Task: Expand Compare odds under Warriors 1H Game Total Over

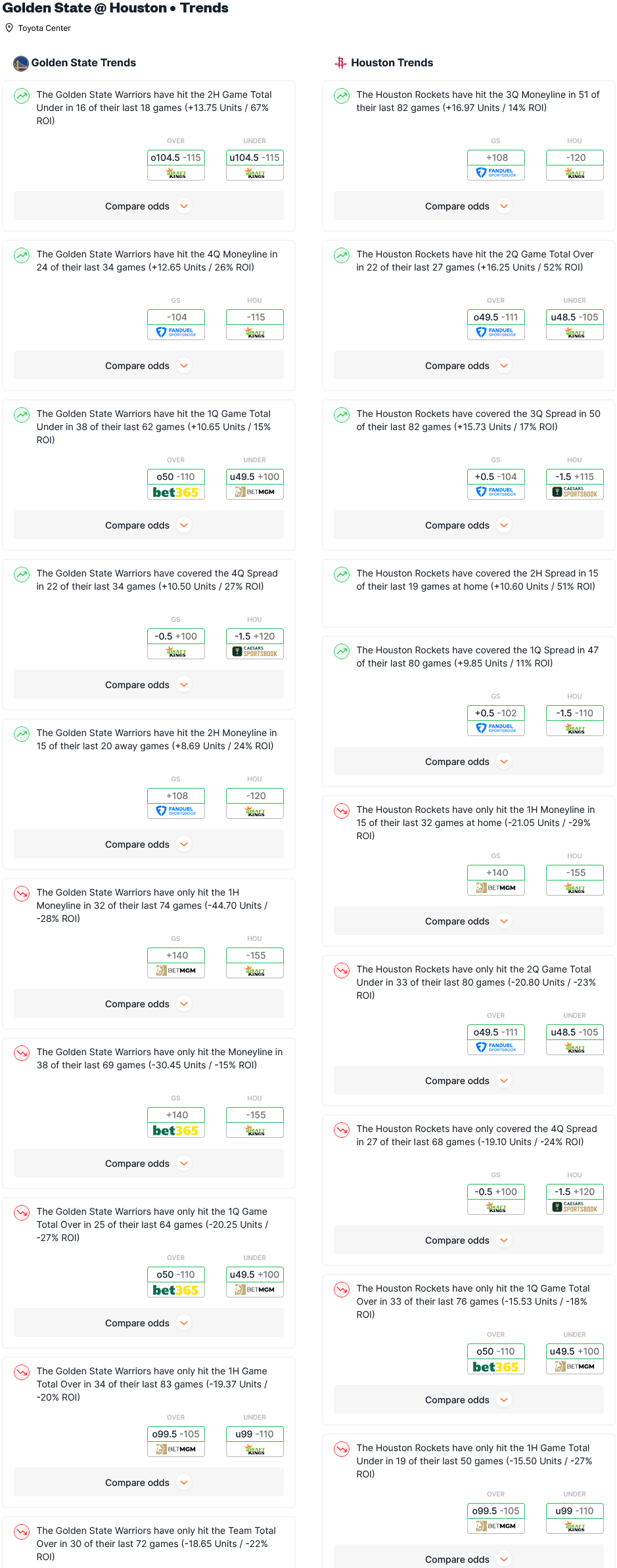Action: coord(149,1483)
